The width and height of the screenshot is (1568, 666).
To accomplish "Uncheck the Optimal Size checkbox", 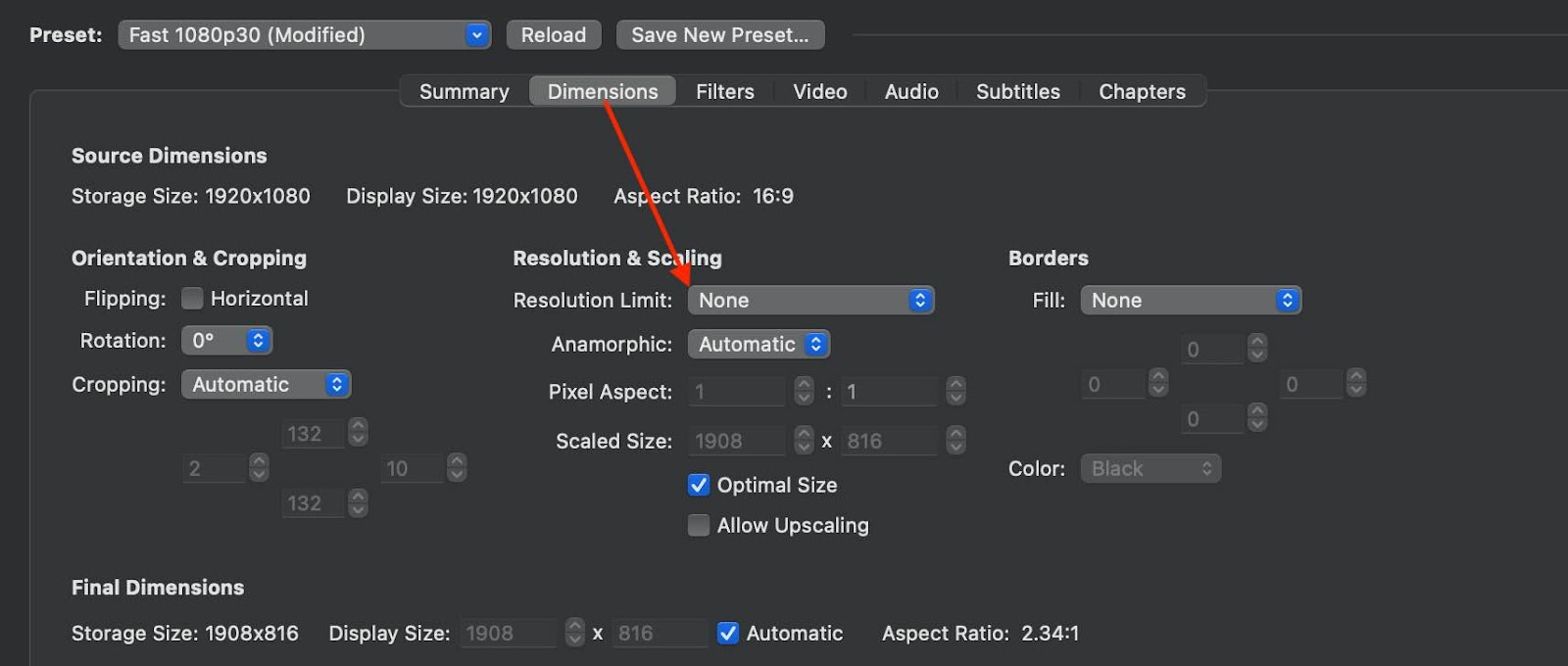I will (x=699, y=485).
